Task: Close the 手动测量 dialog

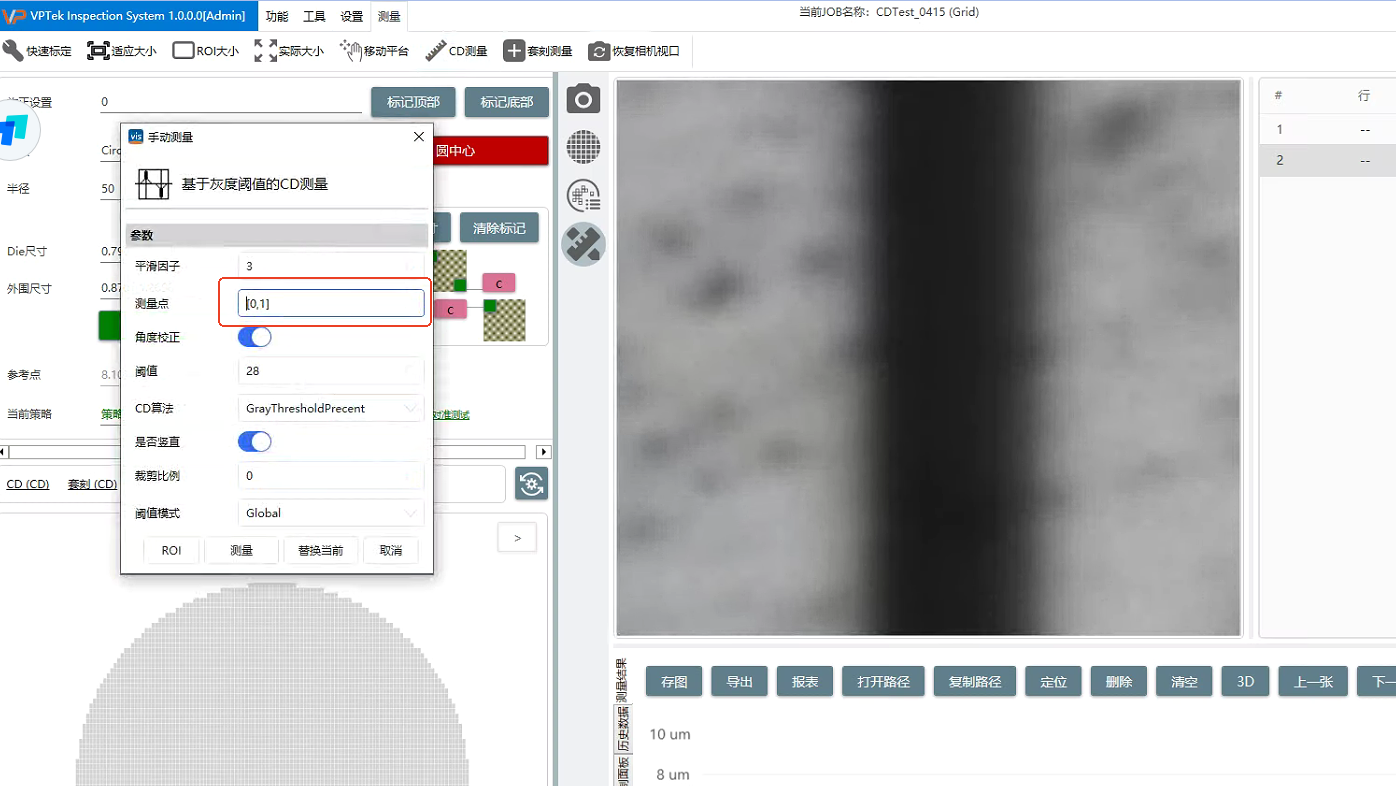Action: (x=419, y=137)
